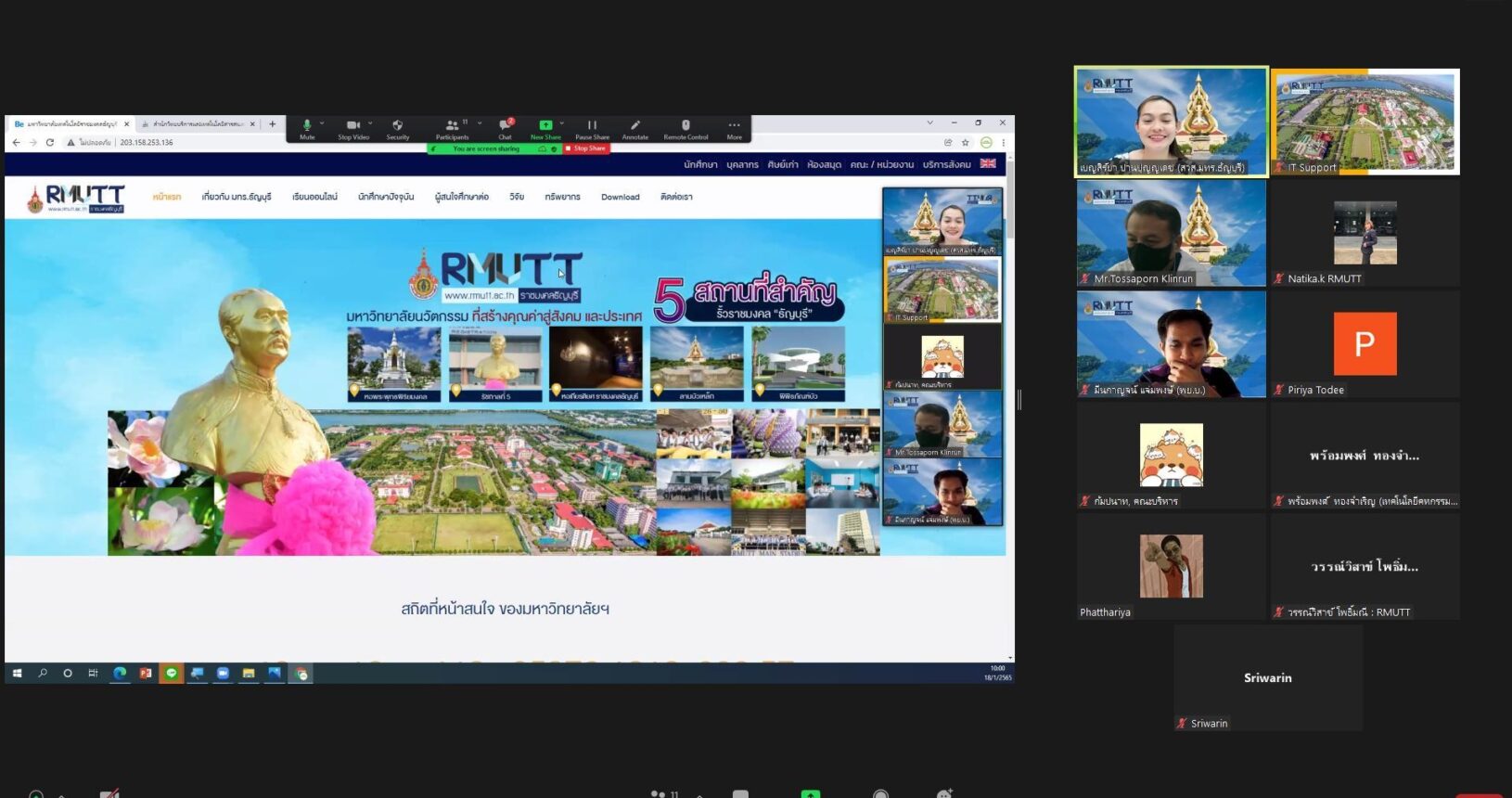Open ทรัพยากร menu item
This screenshot has height=798, width=1512.
click(562, 197)
